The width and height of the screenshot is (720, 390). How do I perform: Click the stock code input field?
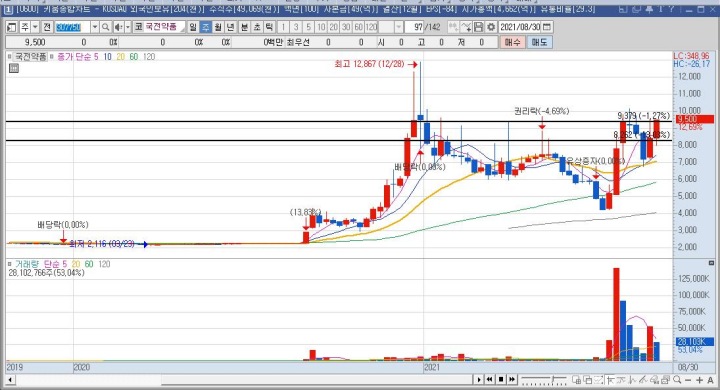click(x=73, y=27)
